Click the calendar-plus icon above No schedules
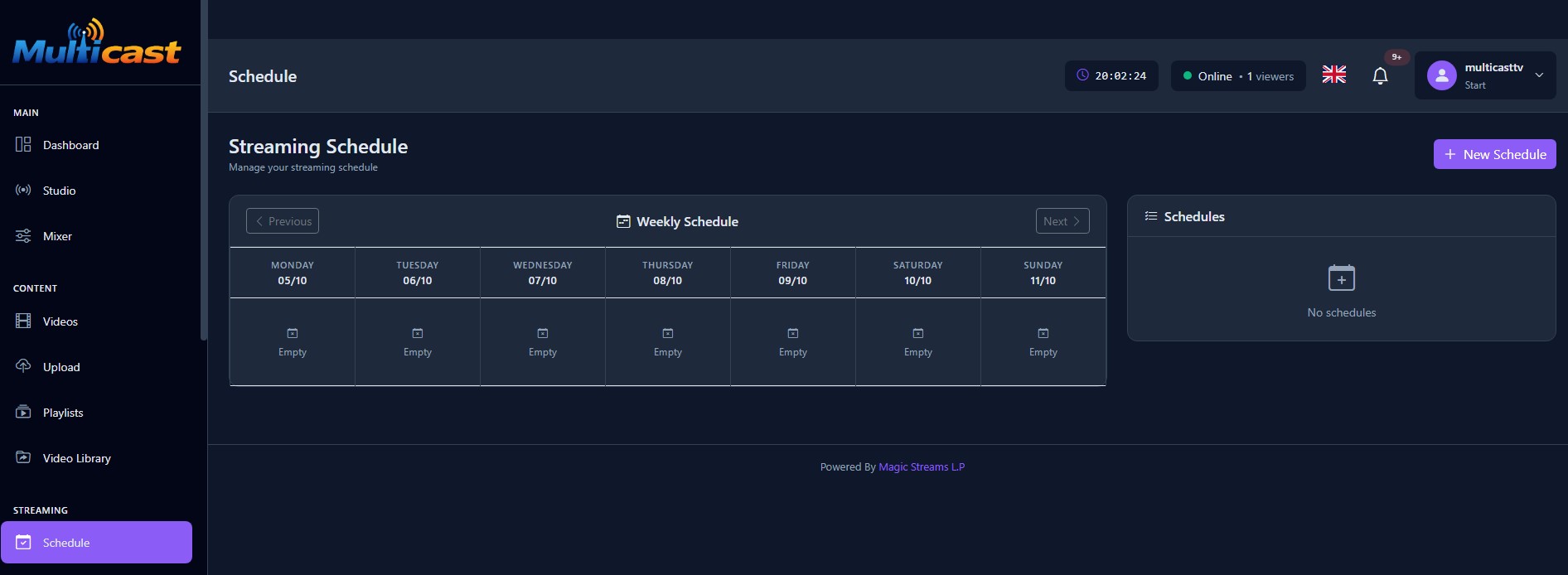 [x=1342, y=278]
